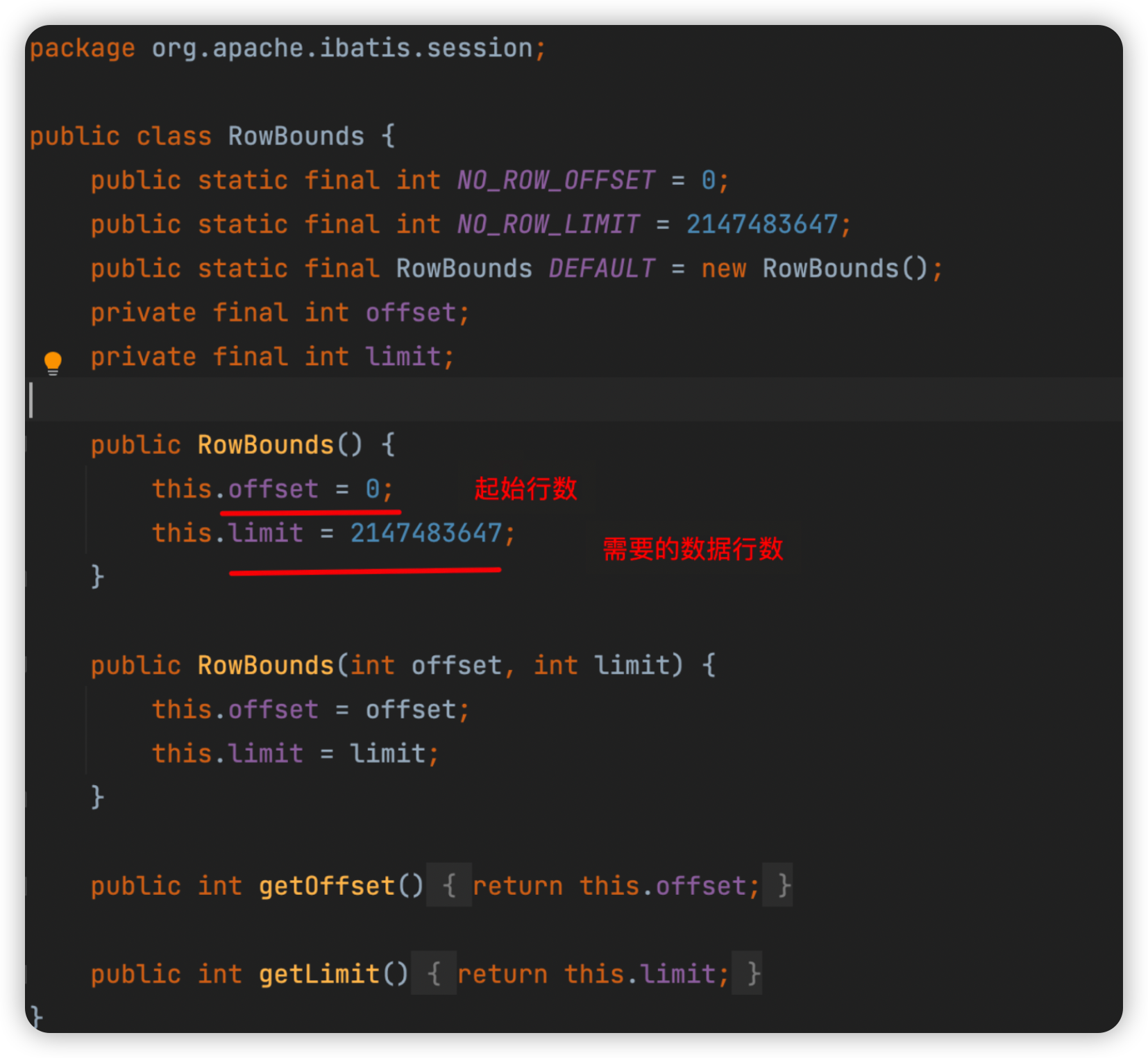The width and height of the screenshot is (1148, 1058).
Task: Click 'return this.offset' in getOffset
Action: point(609,886)
